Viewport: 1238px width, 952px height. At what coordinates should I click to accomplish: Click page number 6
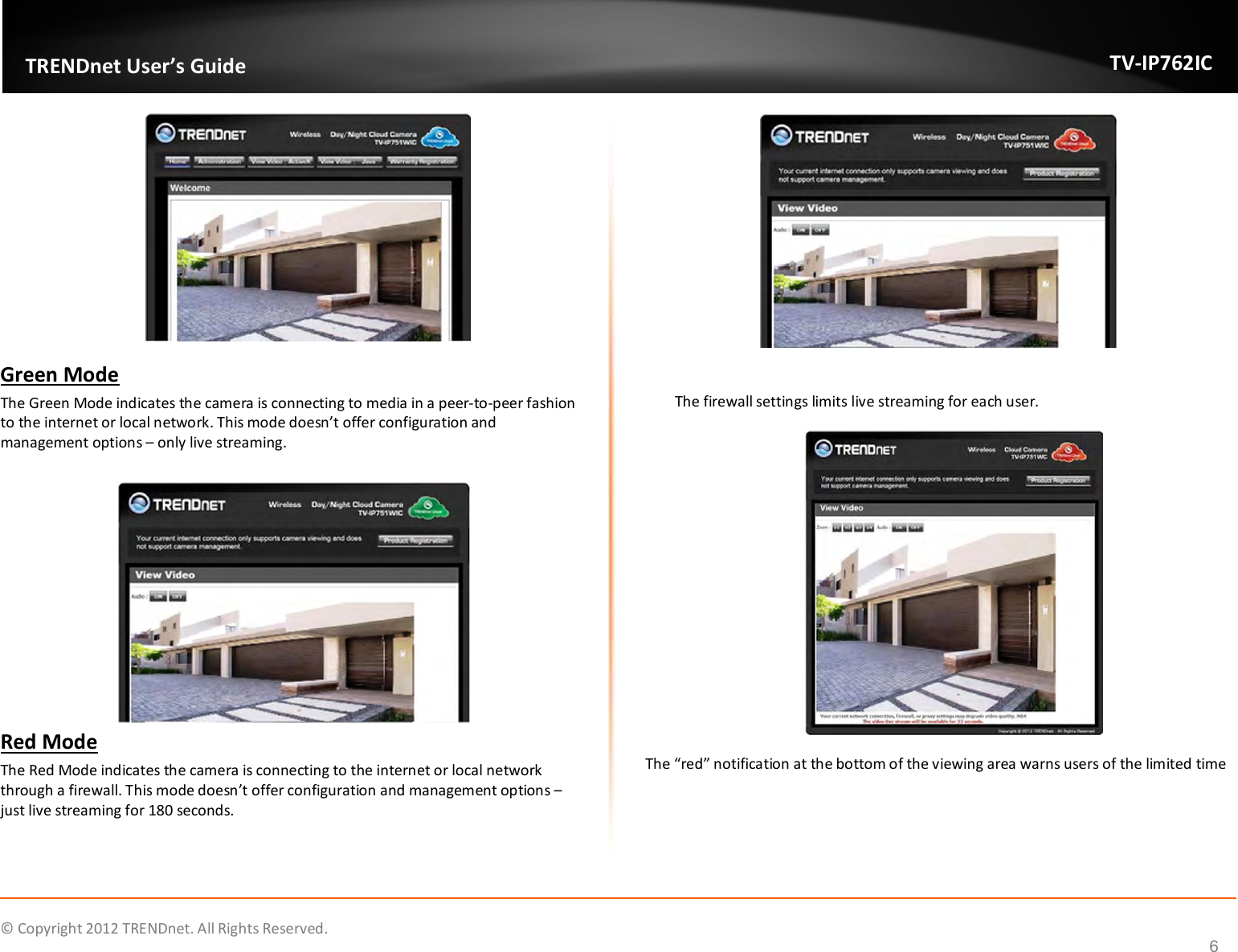[1214, 946]
